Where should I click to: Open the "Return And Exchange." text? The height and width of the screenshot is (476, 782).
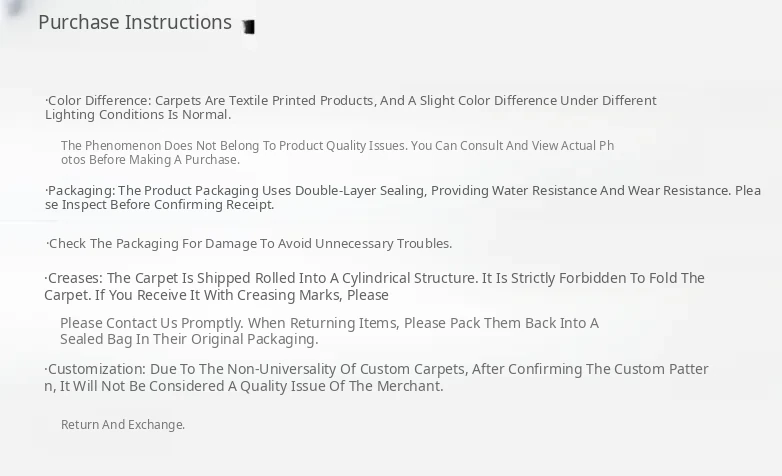[123, 425]
